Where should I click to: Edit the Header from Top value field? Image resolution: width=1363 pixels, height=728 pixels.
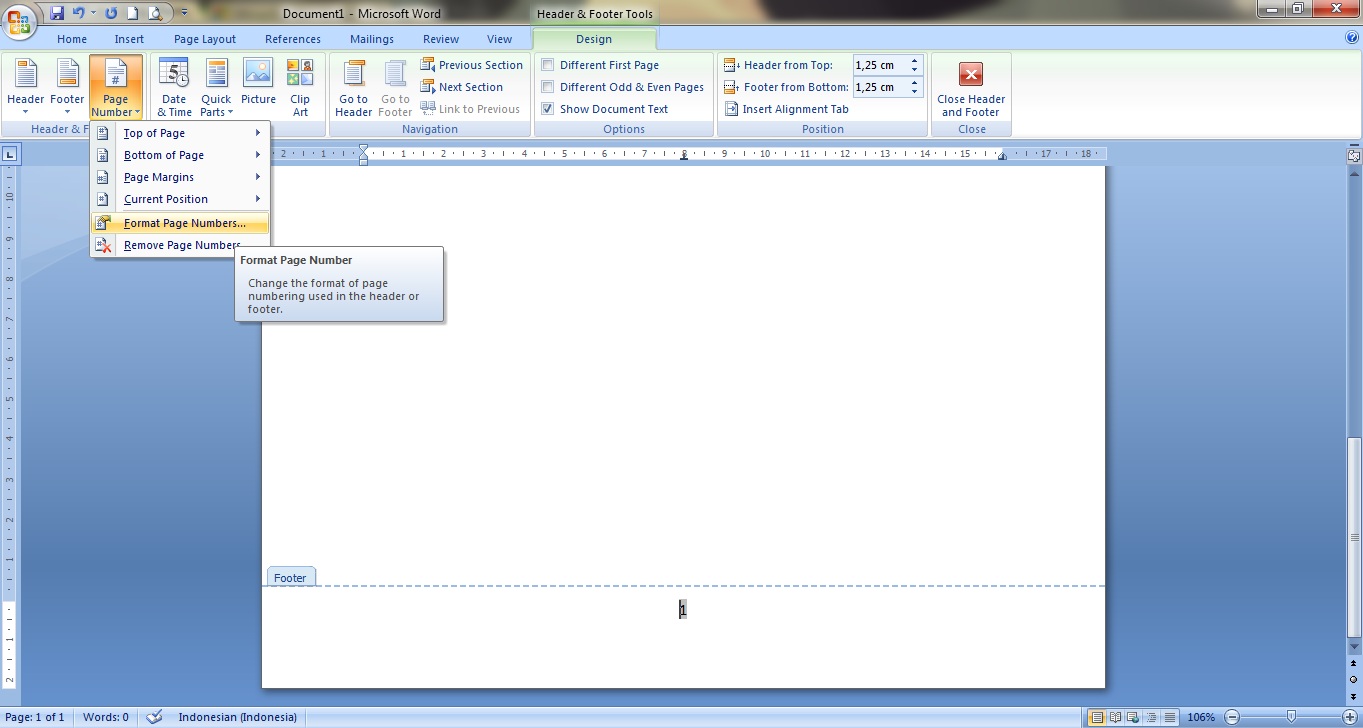(879, 65)
